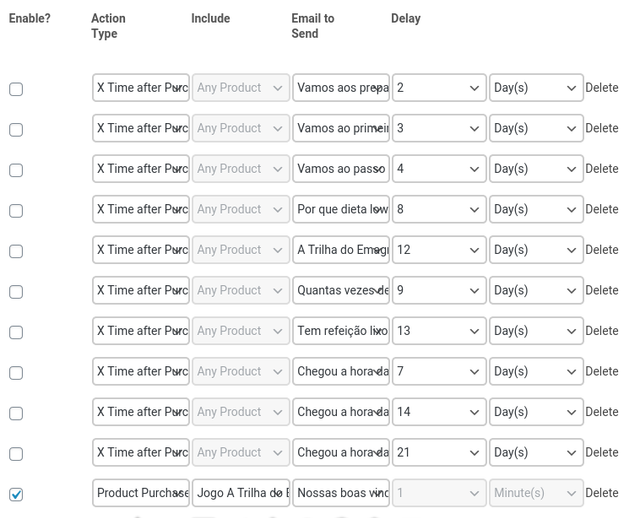Open 'Day(s)' unit dropdown in 'Vamos ao passo' row
This screenshot has height=518, width=640.
[x=536, y=169]
